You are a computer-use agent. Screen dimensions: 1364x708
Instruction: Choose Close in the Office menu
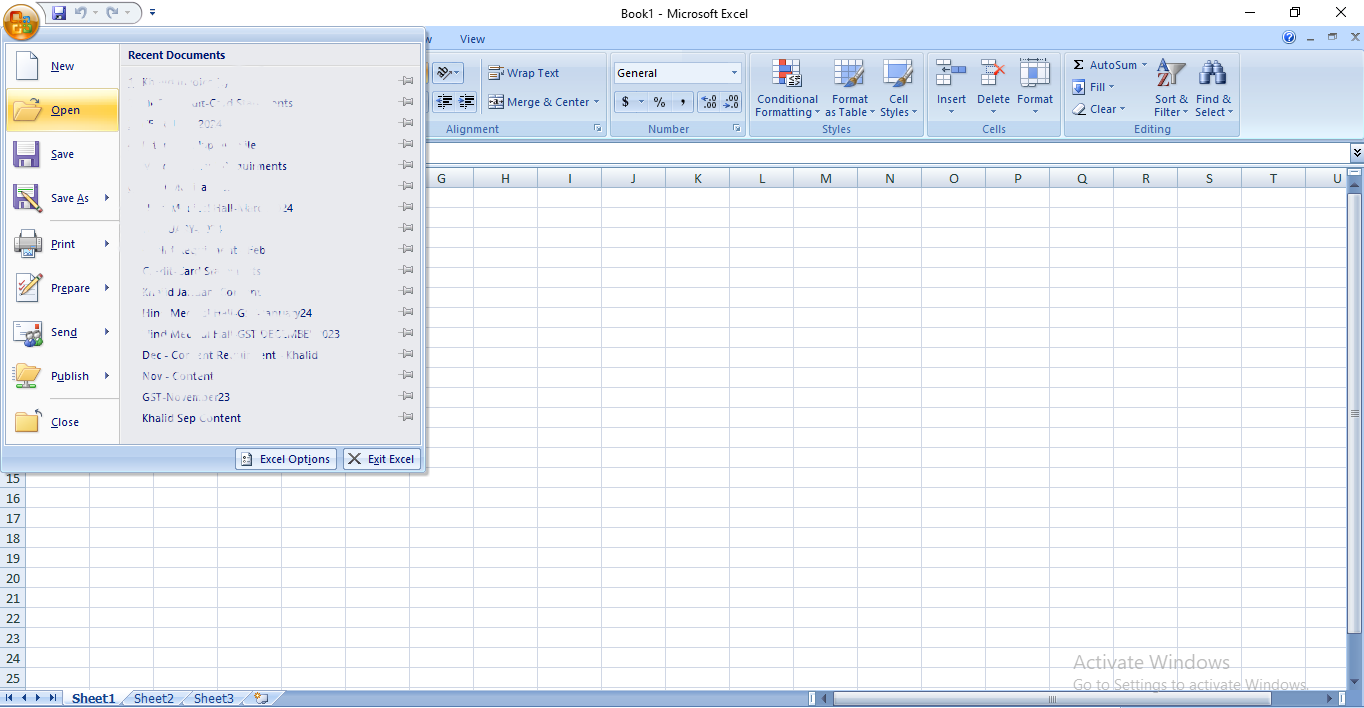pyautogui.click(x=62, y=422)
